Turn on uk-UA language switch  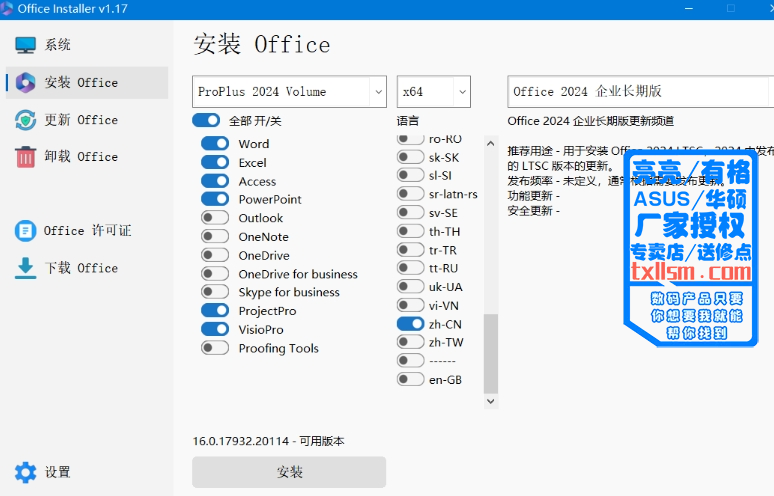click(x=410, y=287)
